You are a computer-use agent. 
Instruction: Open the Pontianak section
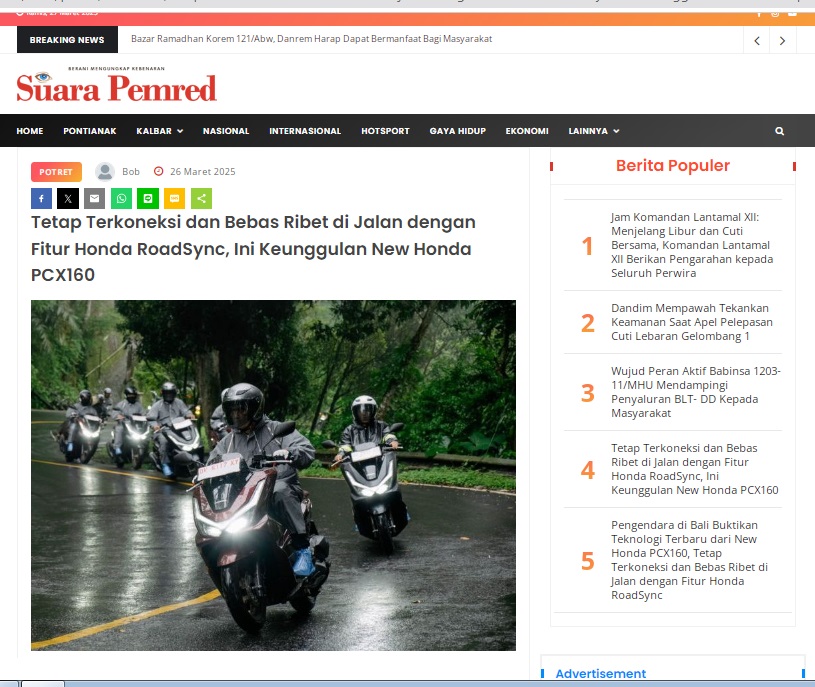90,131
